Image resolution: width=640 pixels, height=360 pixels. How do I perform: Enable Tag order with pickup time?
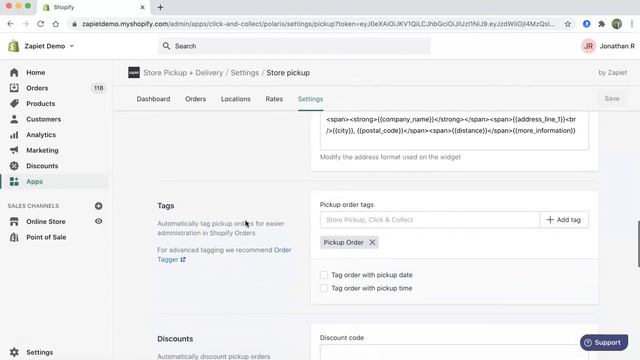click(324, 288)
